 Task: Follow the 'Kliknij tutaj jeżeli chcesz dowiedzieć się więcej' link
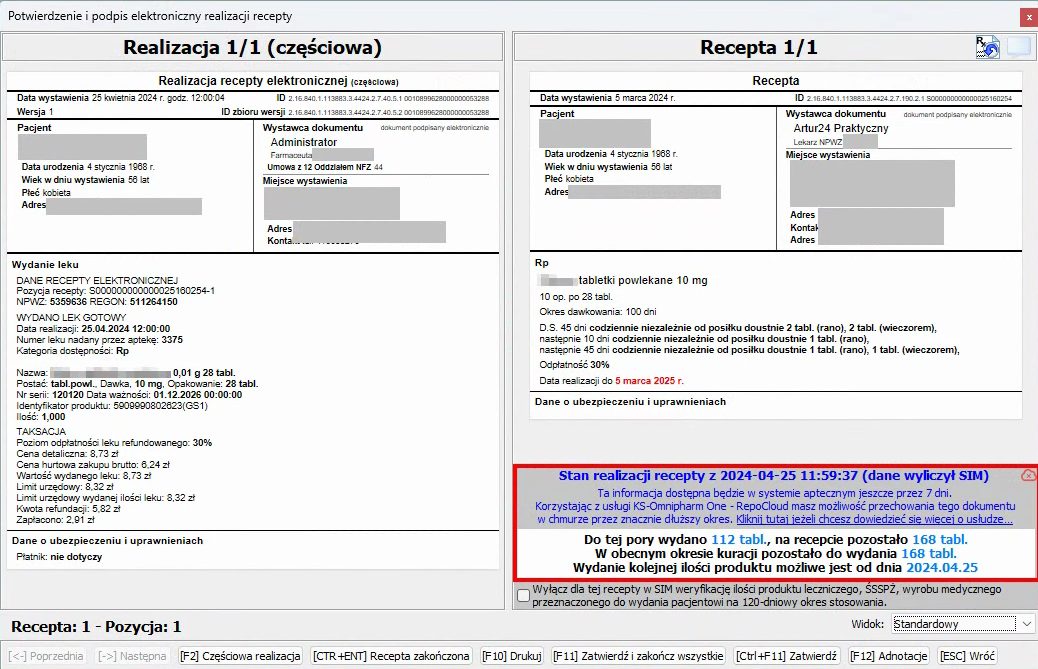[x=874, y=519]
